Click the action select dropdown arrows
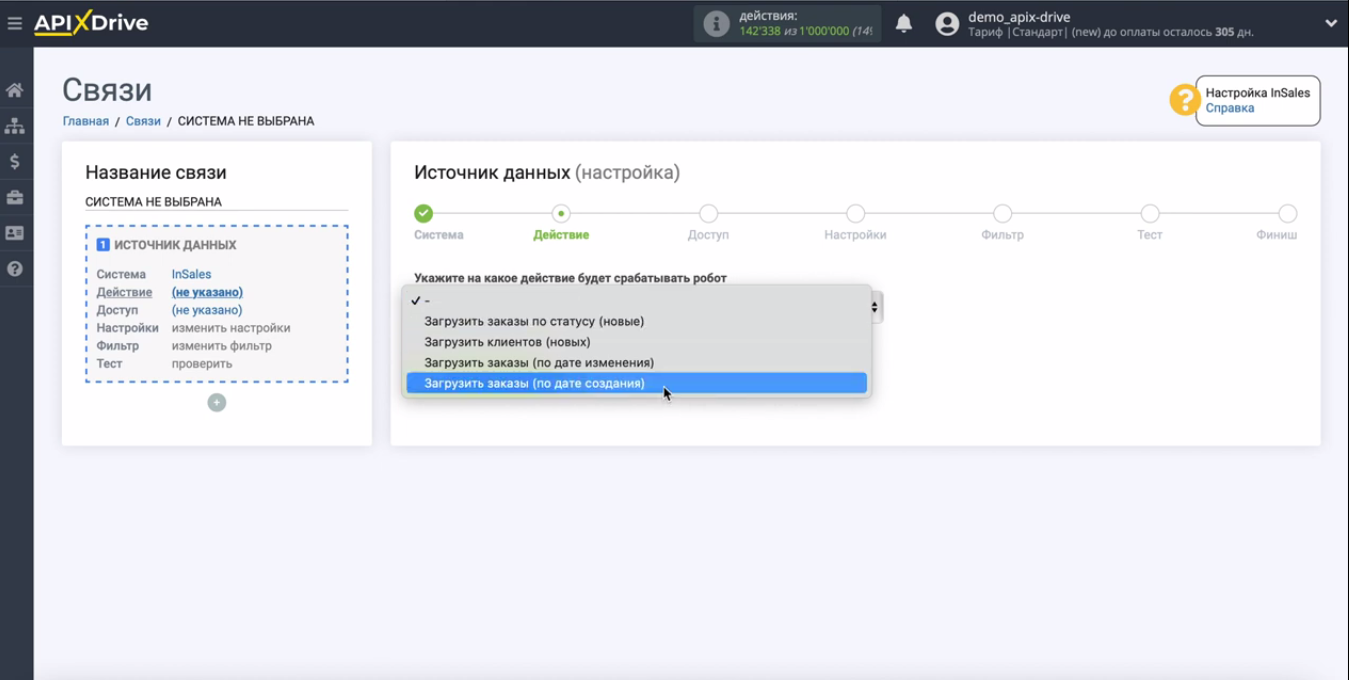 point(875,308)
